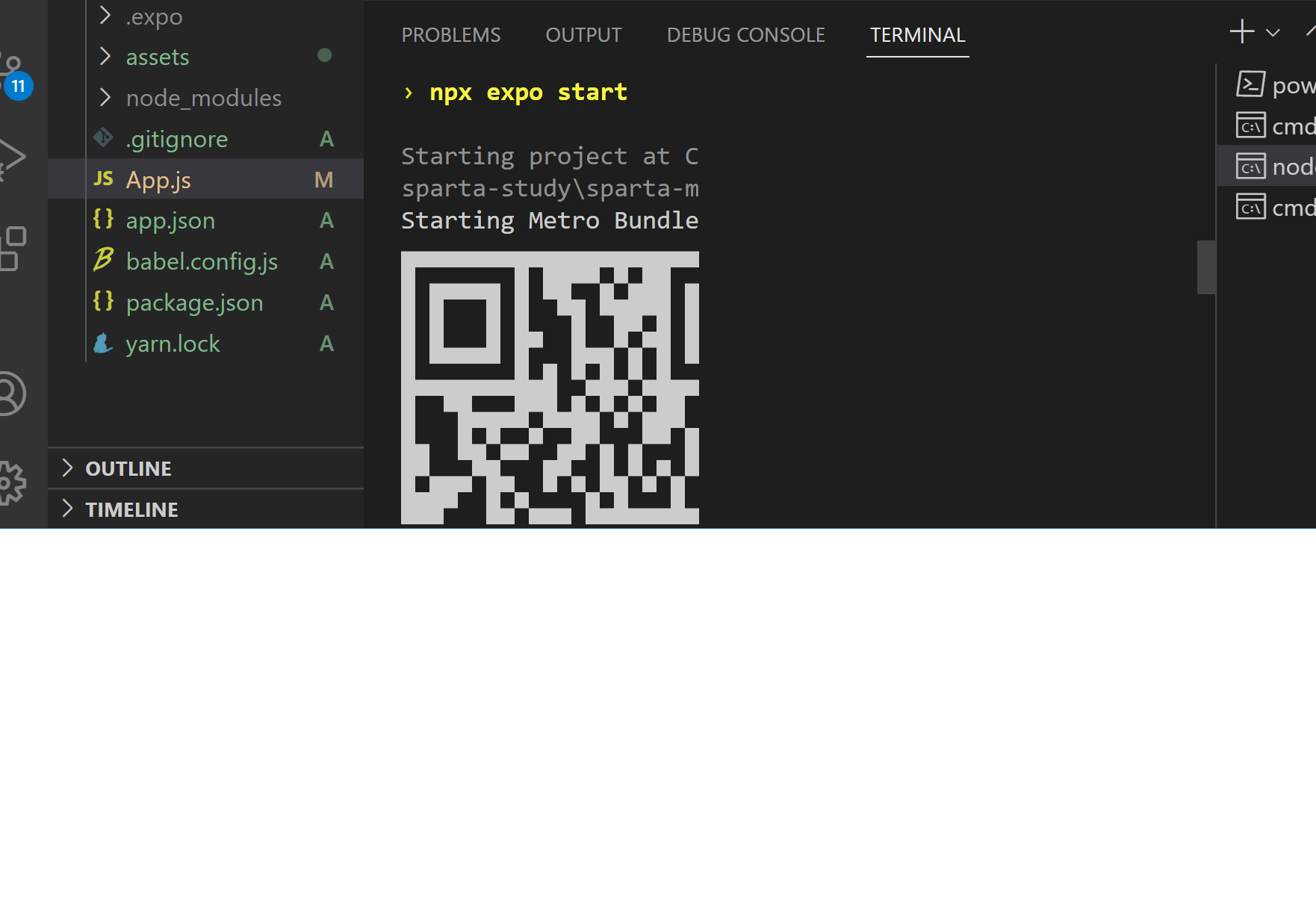Expand the node_modules folder
The height and width of the screenshot is (900, 1316).
click(x=105, y=98)
